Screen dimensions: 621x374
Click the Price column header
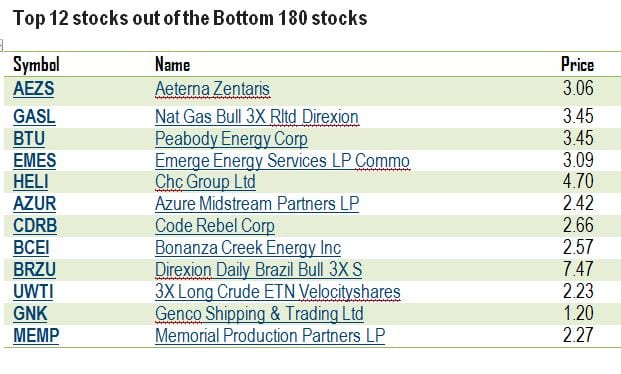pyautogui.click(x=577, y=64)
